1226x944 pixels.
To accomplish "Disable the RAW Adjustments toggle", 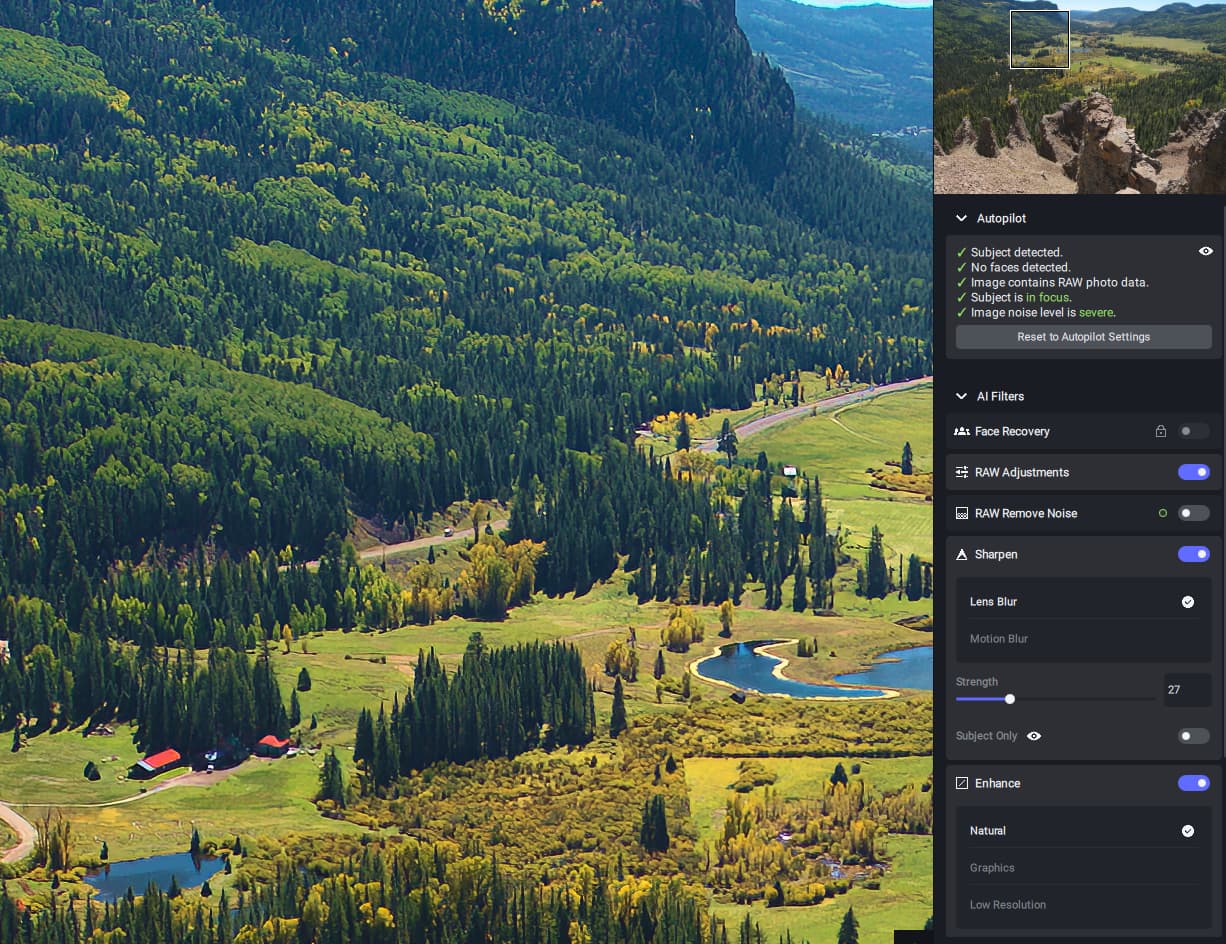I will (1193, 472).
